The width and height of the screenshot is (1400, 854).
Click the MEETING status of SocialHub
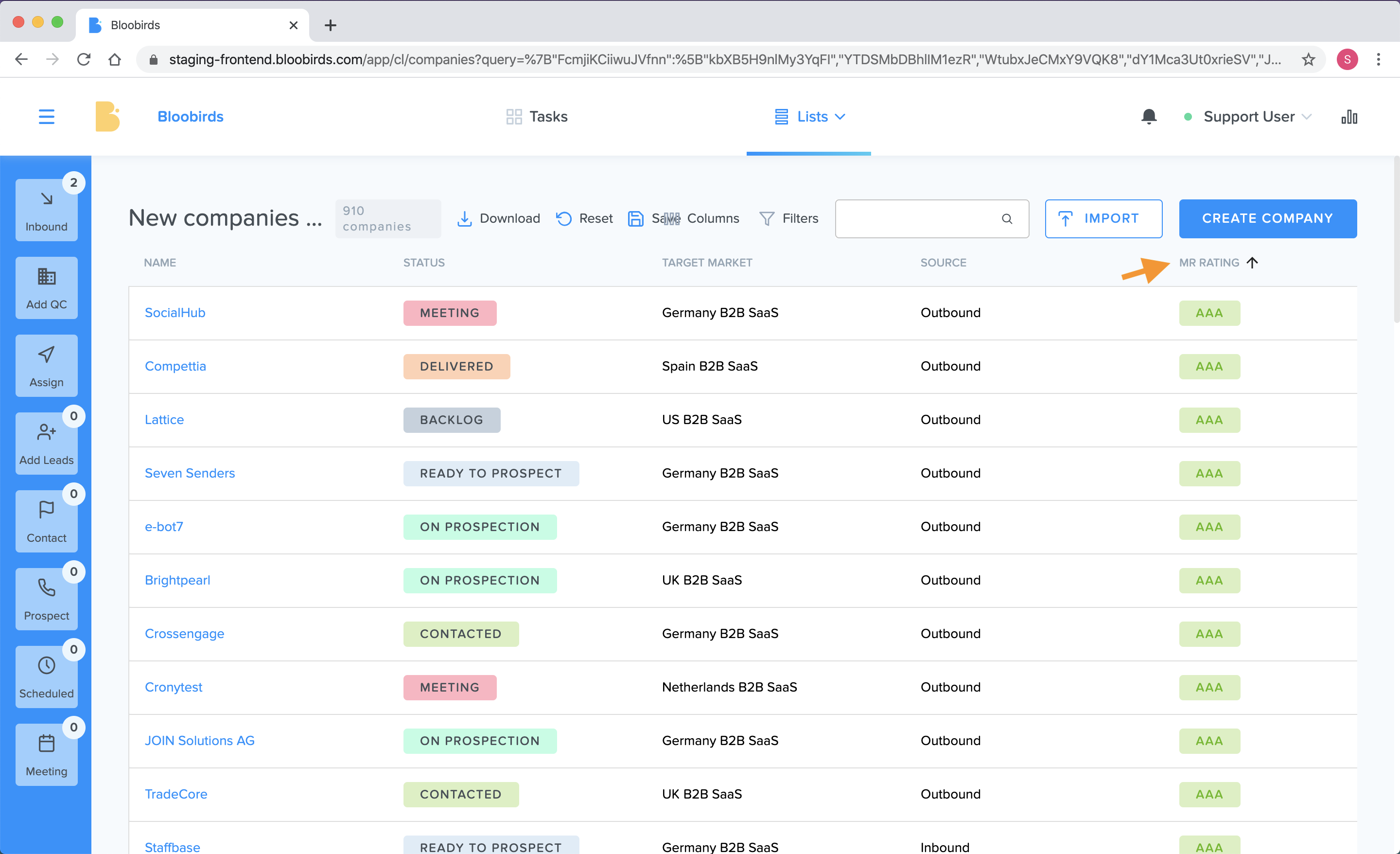point(450,313)
